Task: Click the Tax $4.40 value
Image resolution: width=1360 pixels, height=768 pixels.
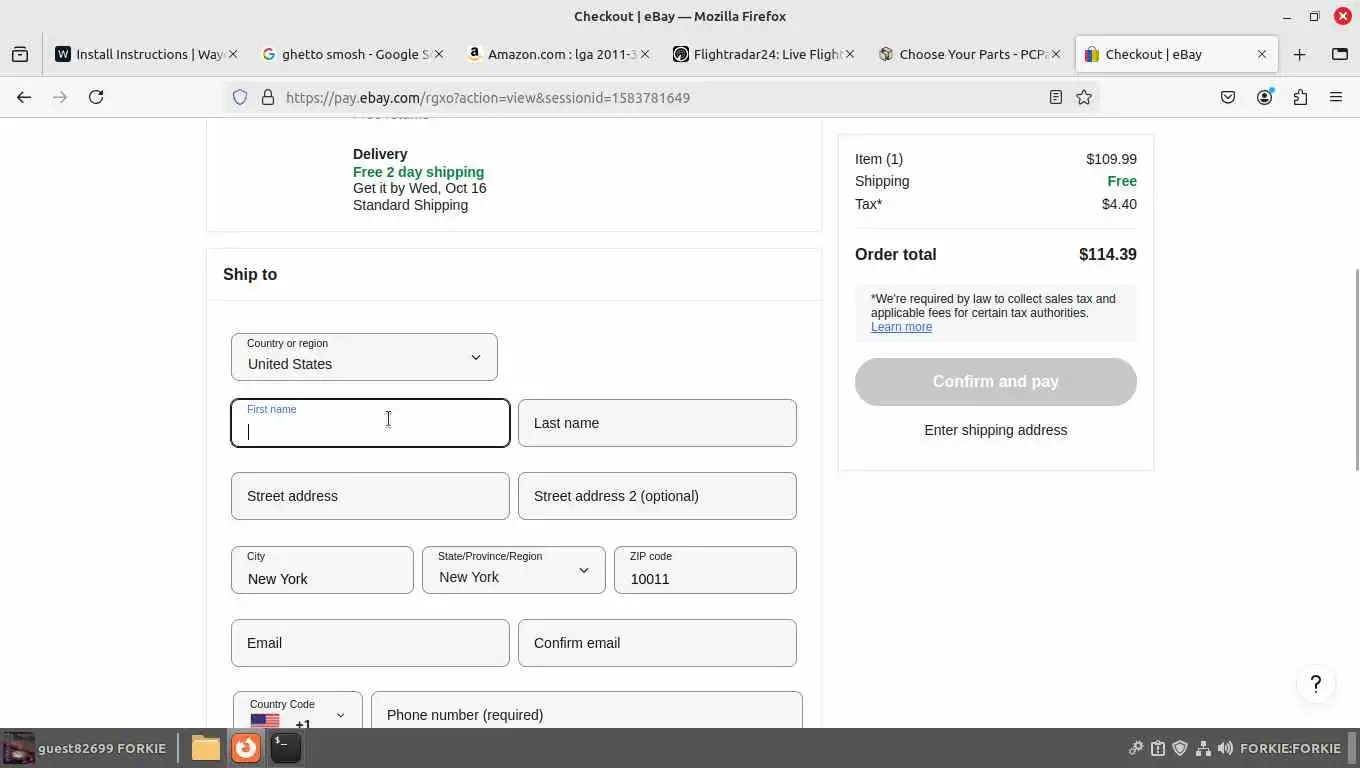Action: pos(1119,204)
